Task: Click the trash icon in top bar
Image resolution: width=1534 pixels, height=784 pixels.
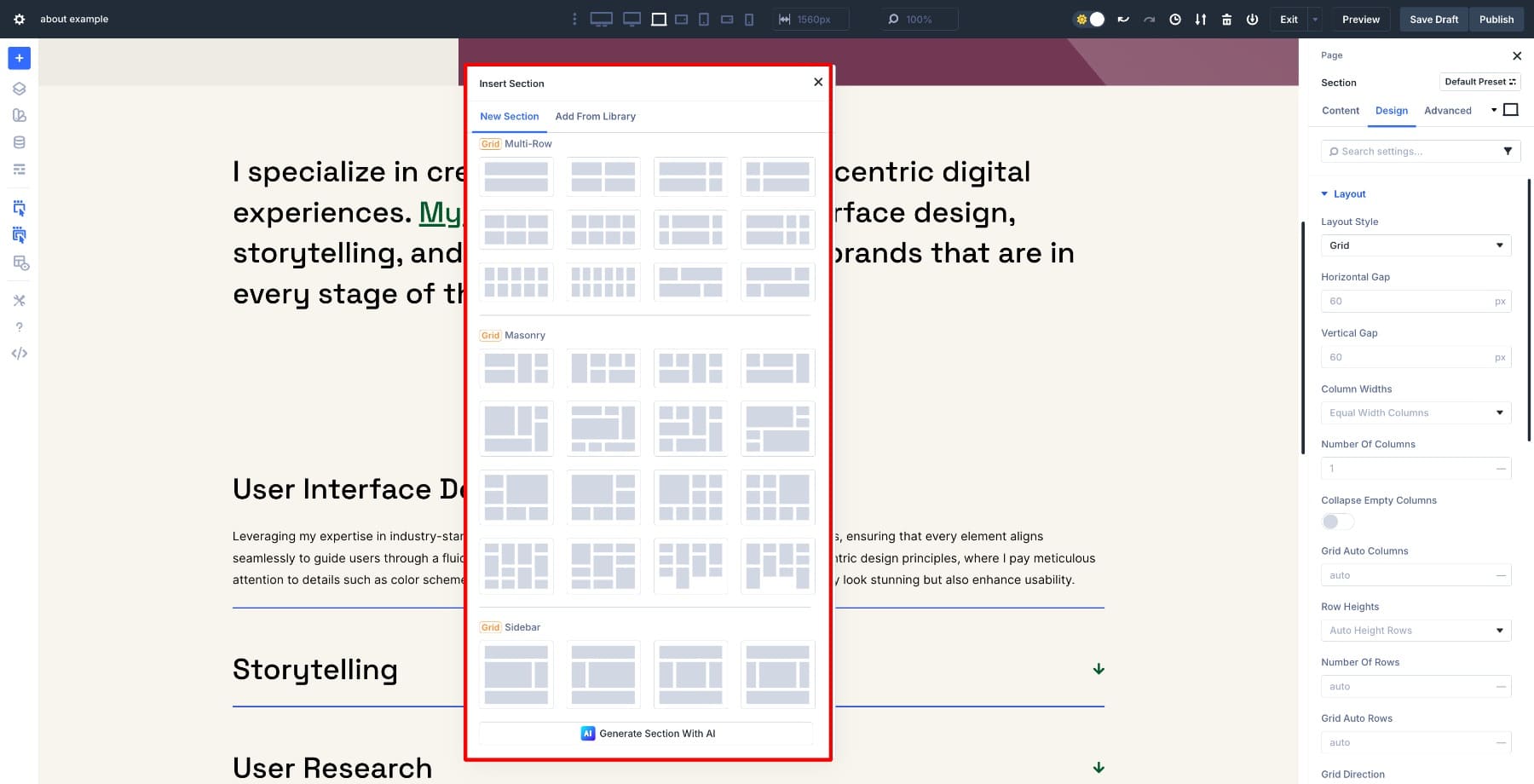Action: (x=1226, y=20)
